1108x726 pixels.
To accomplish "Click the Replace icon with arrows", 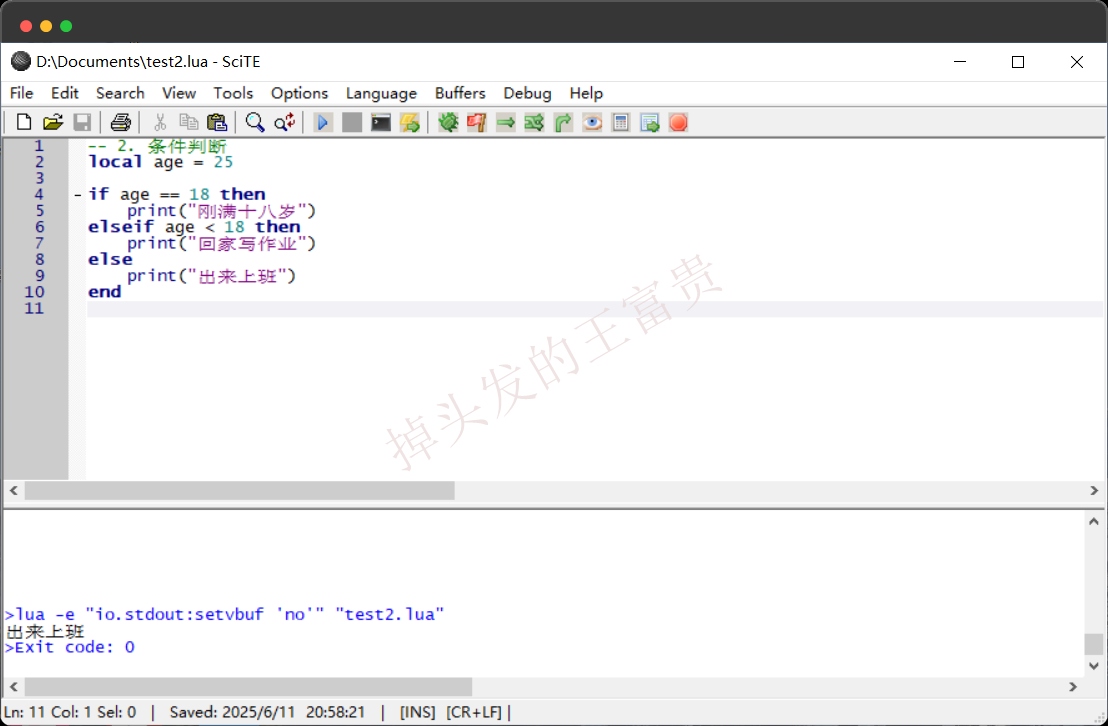I will coord(284,122).
